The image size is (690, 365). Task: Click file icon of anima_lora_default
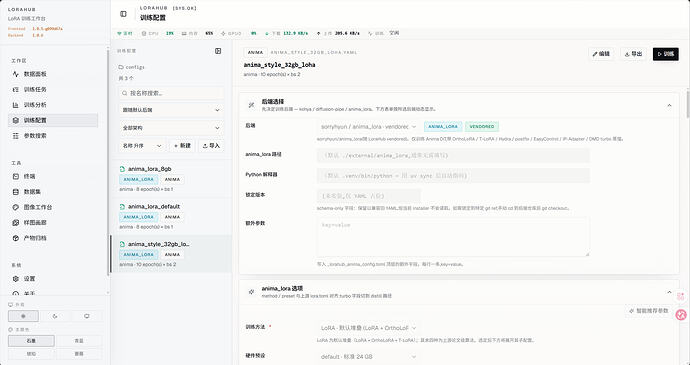coord(122,206)
